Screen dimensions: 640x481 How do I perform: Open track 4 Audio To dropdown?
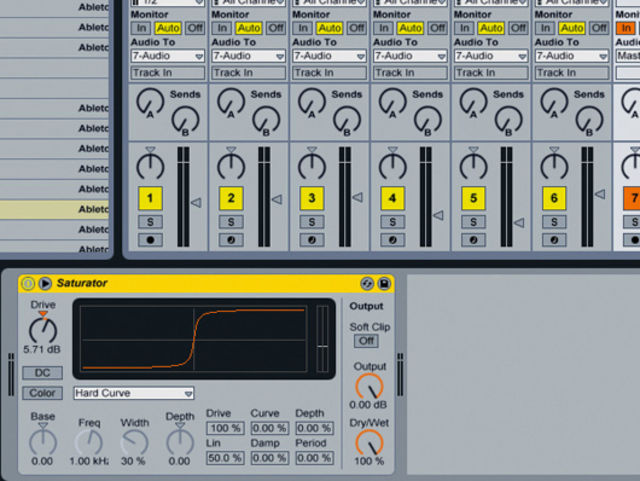(x=410, y=56)
